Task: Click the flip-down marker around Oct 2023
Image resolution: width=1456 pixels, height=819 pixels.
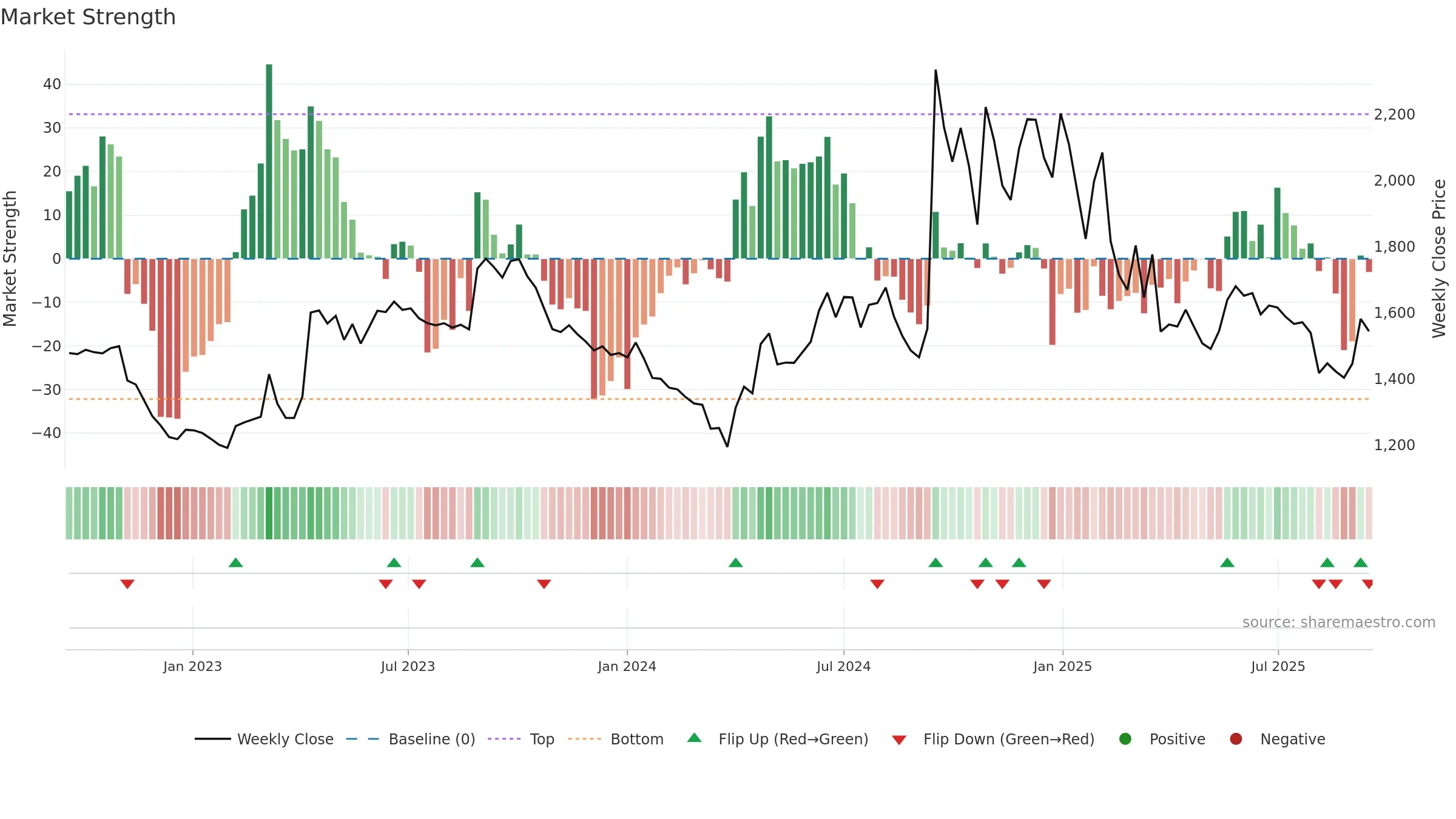Action: tap(544, 584)
